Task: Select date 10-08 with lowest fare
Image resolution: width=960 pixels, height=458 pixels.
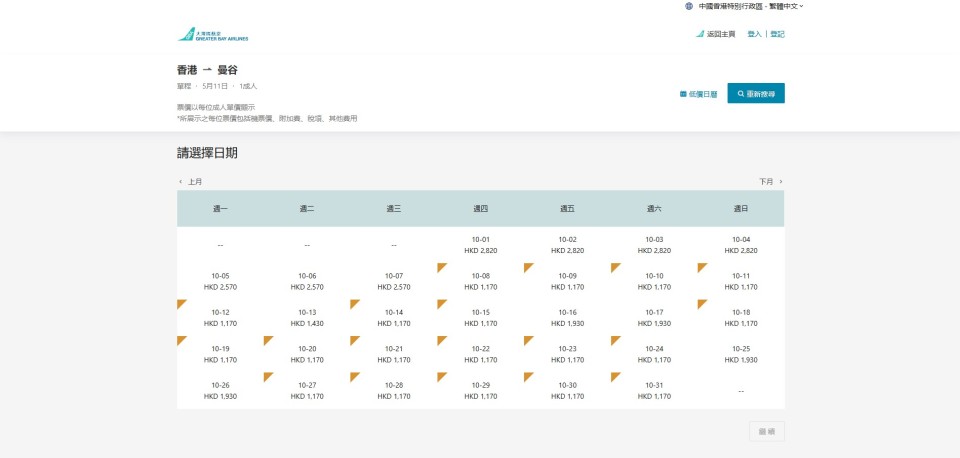Action: click(480, 281)
